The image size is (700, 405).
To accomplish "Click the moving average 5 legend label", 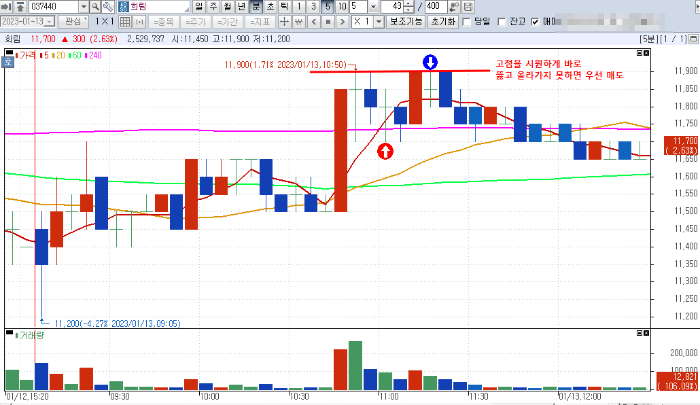I will [45, 55].
